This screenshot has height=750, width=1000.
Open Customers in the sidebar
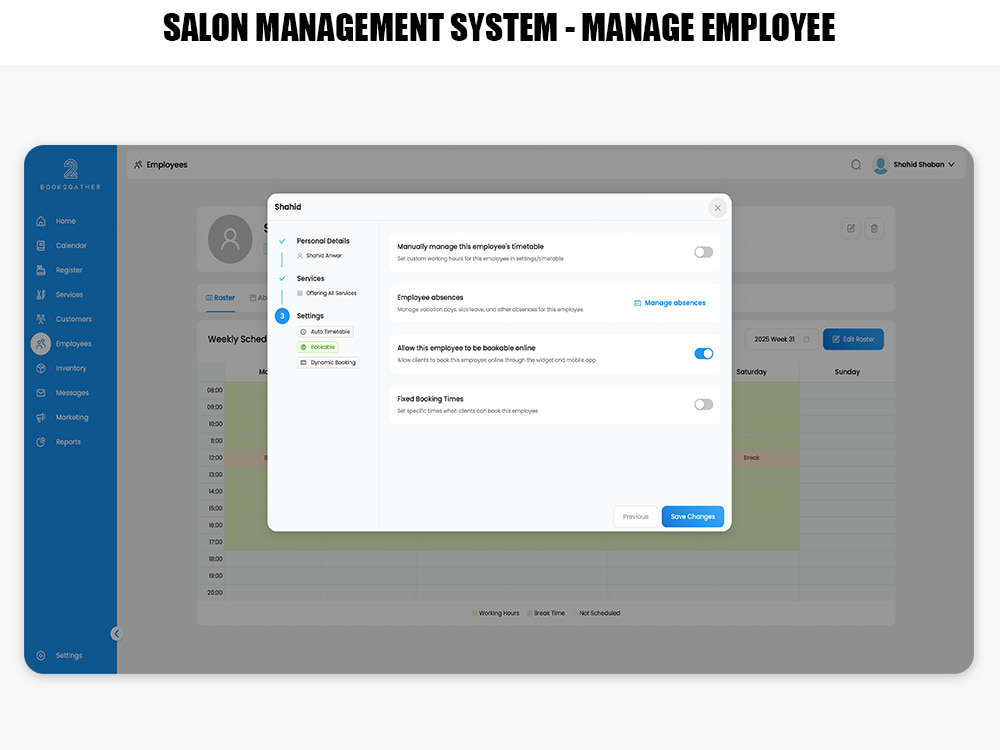[x=73, y=319]
